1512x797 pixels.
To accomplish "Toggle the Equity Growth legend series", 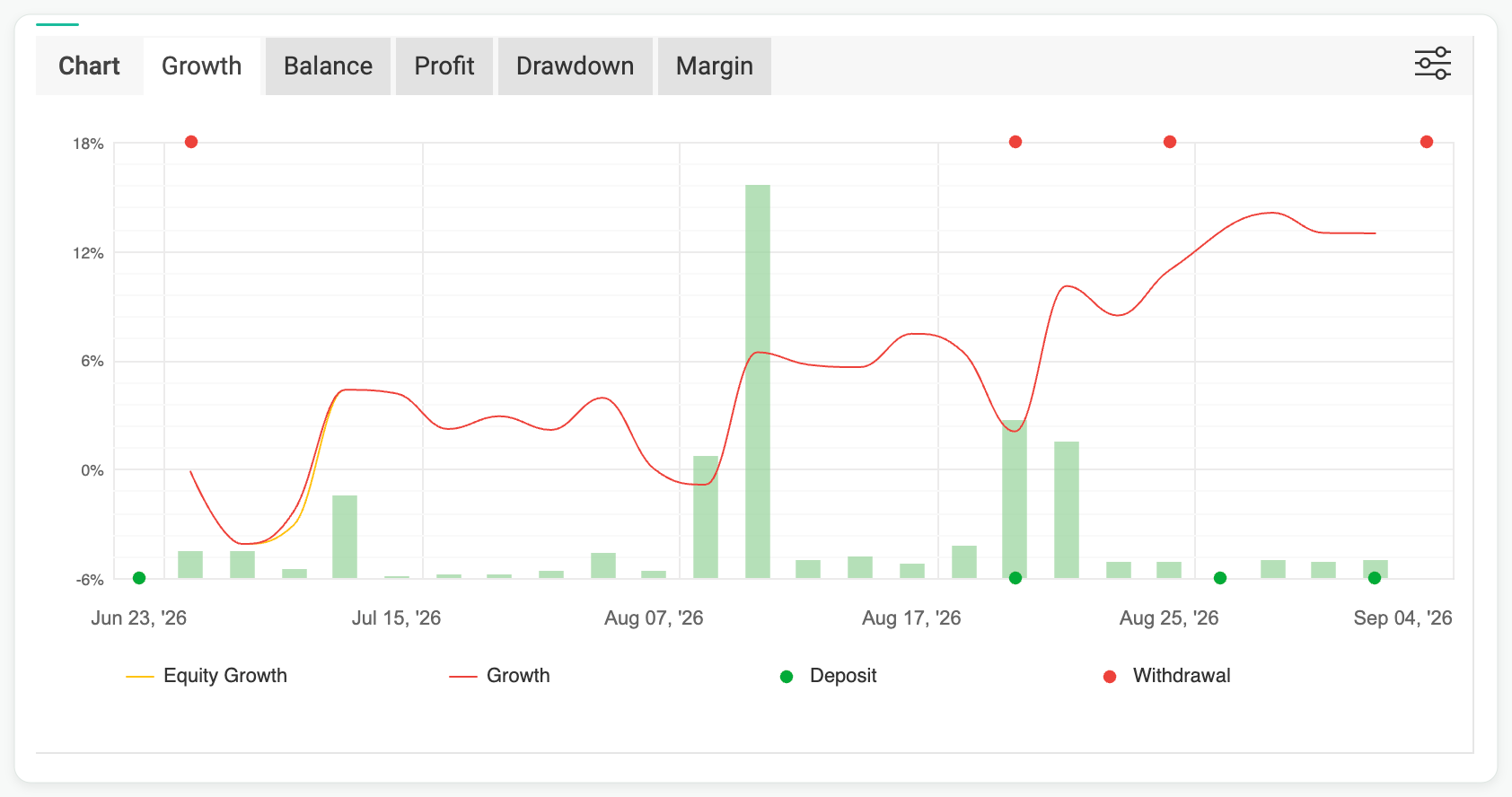I will tap(207, 676).
